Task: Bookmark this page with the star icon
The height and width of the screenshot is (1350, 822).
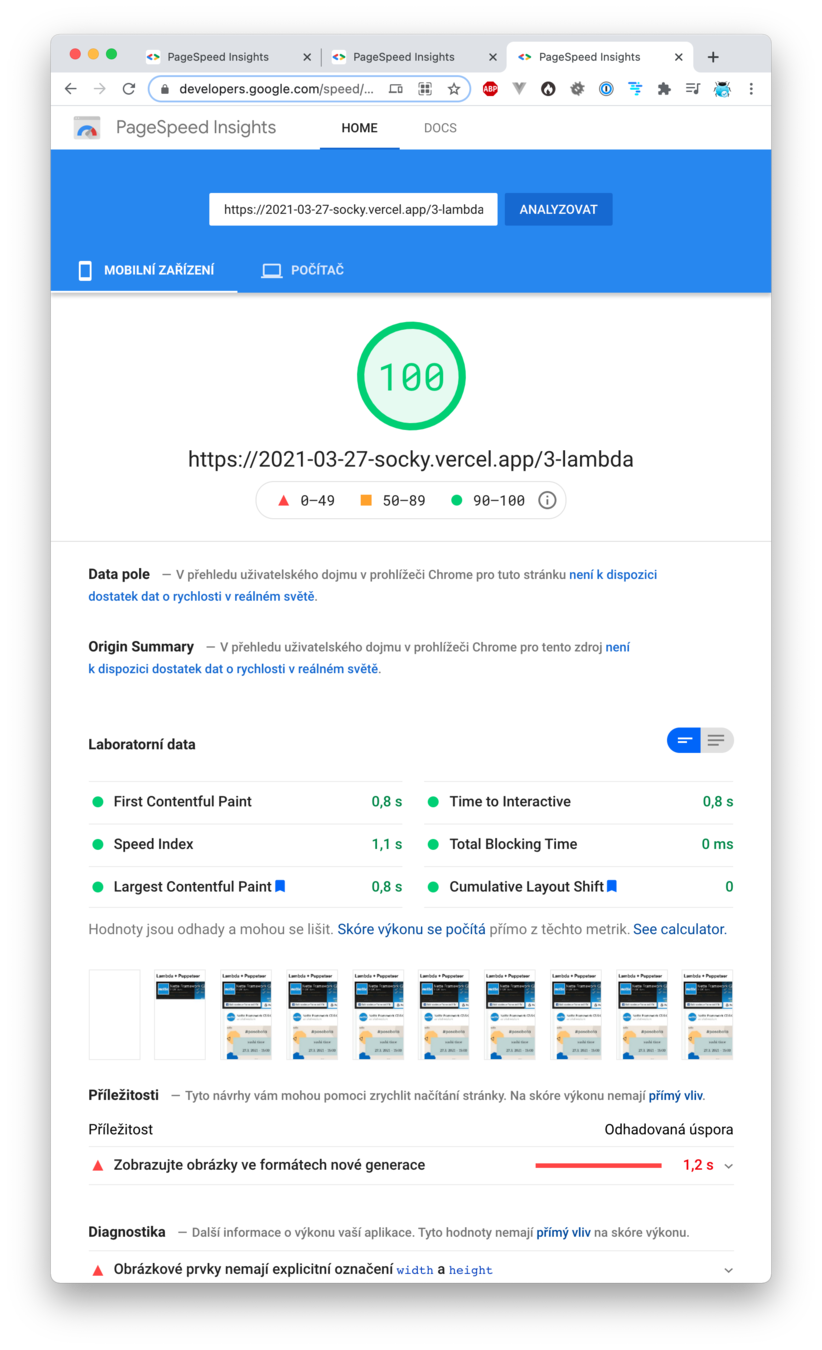Action: pyautogui.click(x=453, y=89)
